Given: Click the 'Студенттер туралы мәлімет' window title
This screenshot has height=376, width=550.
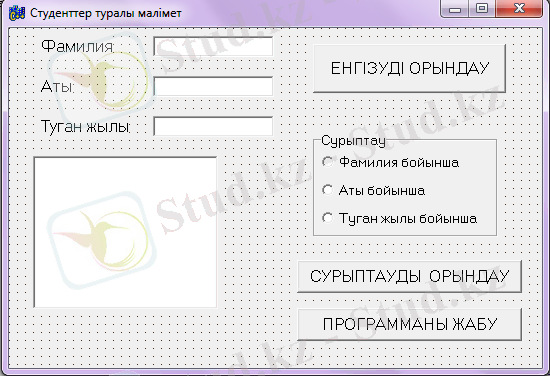Looking at the screenshot, I should pyautogui.click(x=106, y=13).
